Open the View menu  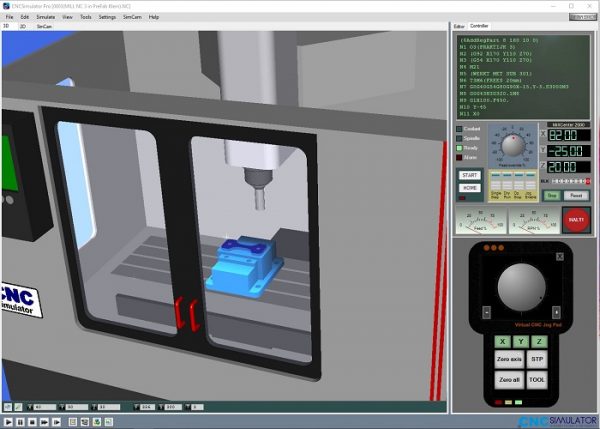pos(67,17)
